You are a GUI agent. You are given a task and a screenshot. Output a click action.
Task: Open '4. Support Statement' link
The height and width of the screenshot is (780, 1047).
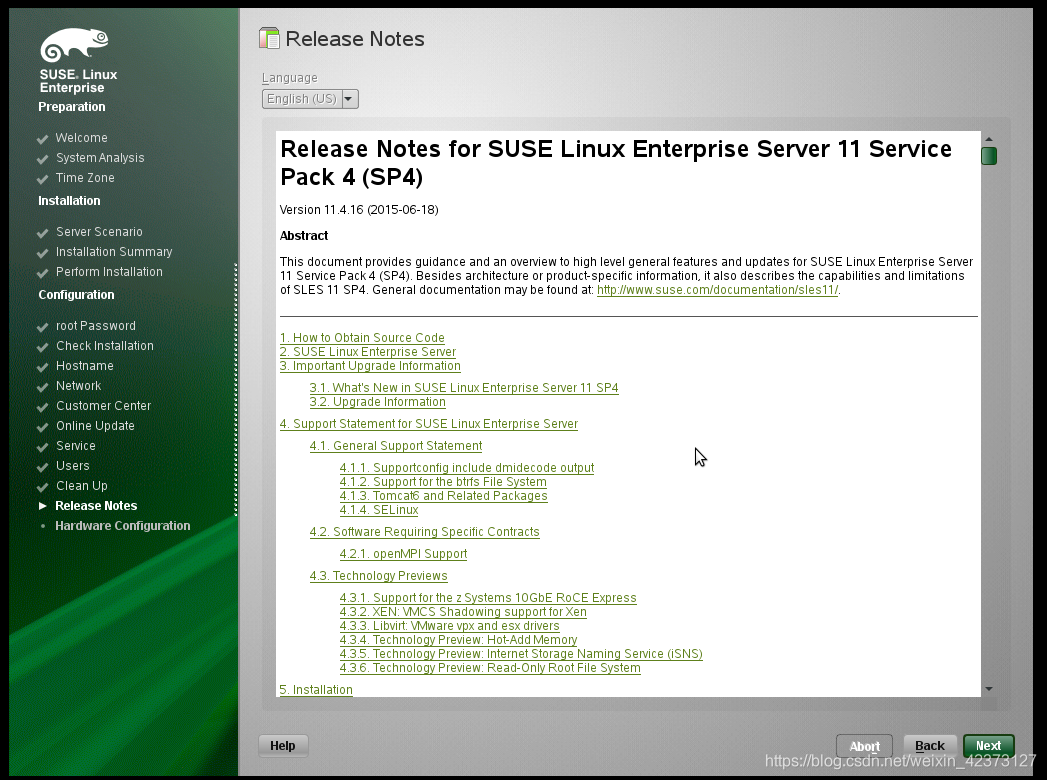point(429,424)
